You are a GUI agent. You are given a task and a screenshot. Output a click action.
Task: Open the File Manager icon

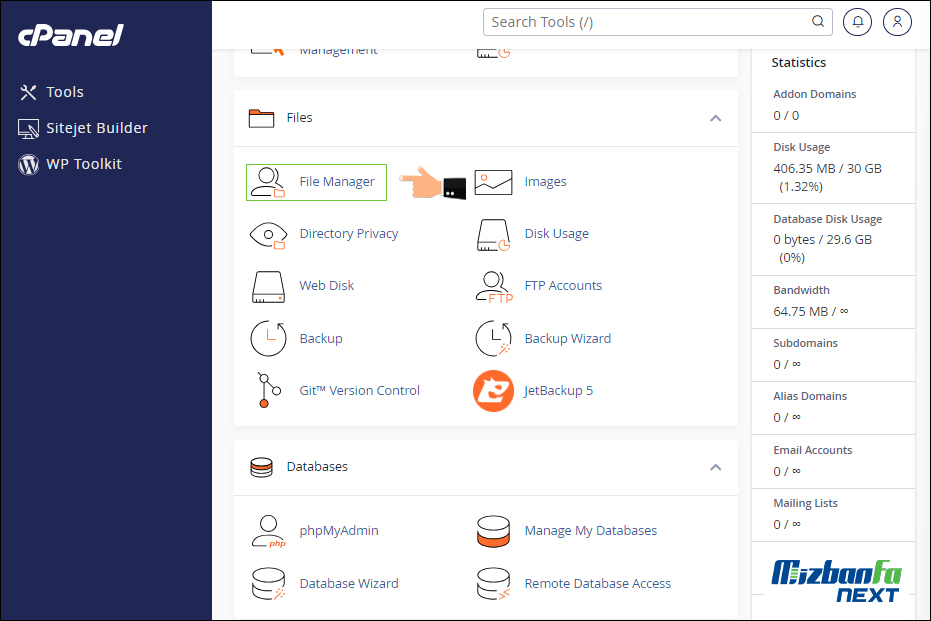click(268, 182)
